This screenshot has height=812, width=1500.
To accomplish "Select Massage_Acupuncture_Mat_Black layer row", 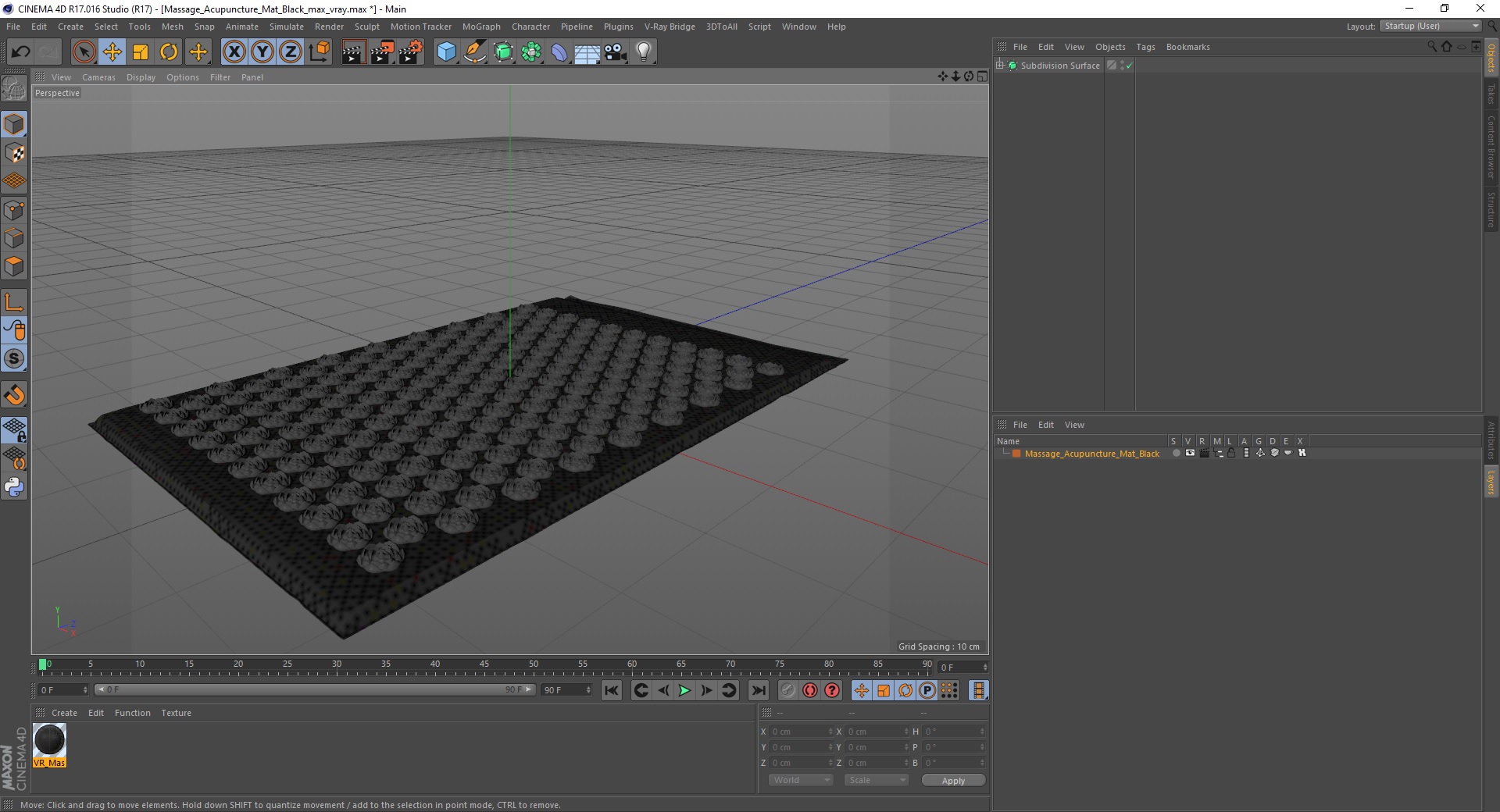I will click(1091, 454).
